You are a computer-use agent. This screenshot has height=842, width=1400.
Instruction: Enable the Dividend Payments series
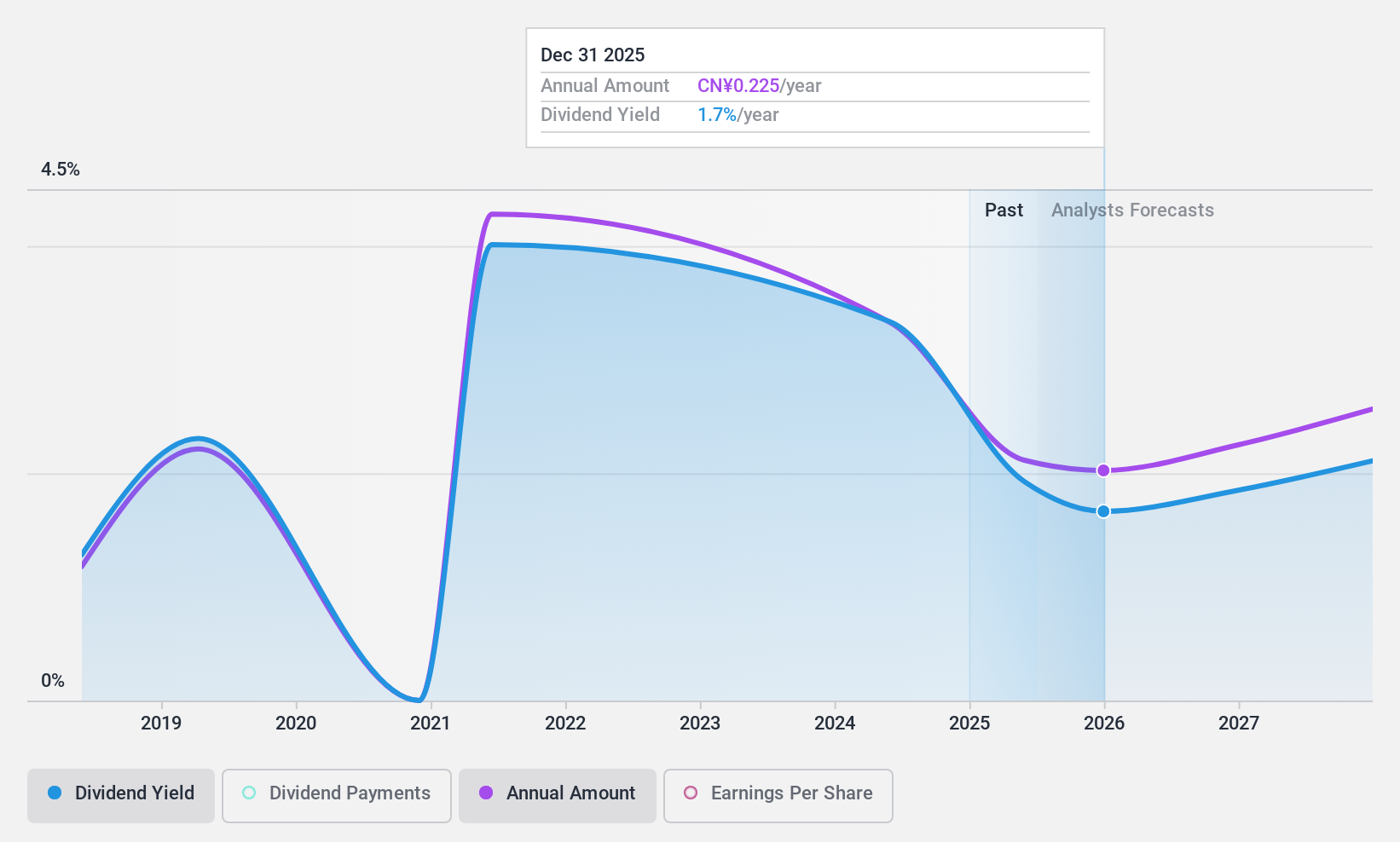(337, 796)
